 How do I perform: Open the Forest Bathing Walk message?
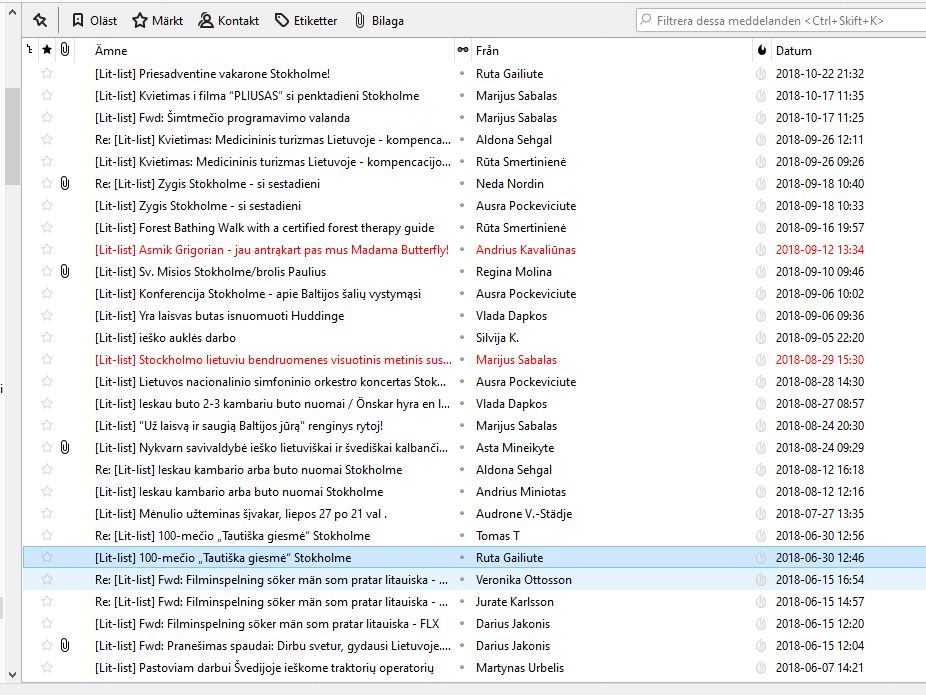[x=264, y=228]
